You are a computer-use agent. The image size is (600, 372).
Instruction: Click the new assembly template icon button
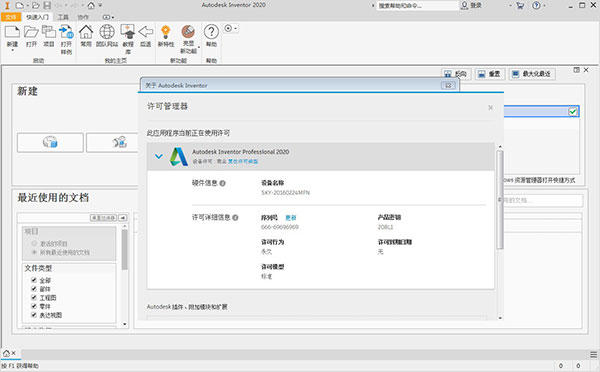50,142
